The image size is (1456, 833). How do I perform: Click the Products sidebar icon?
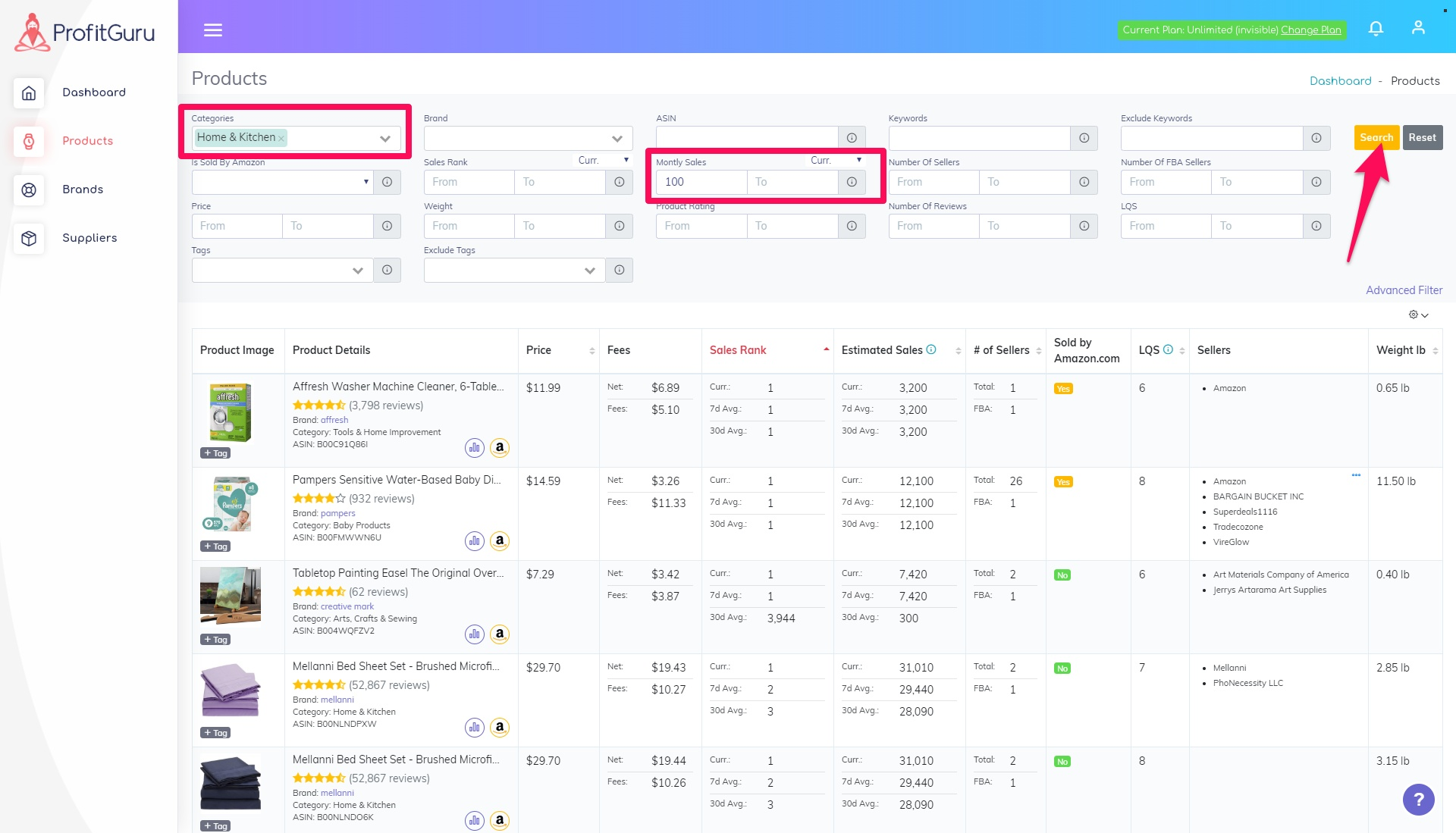point(29,141)
